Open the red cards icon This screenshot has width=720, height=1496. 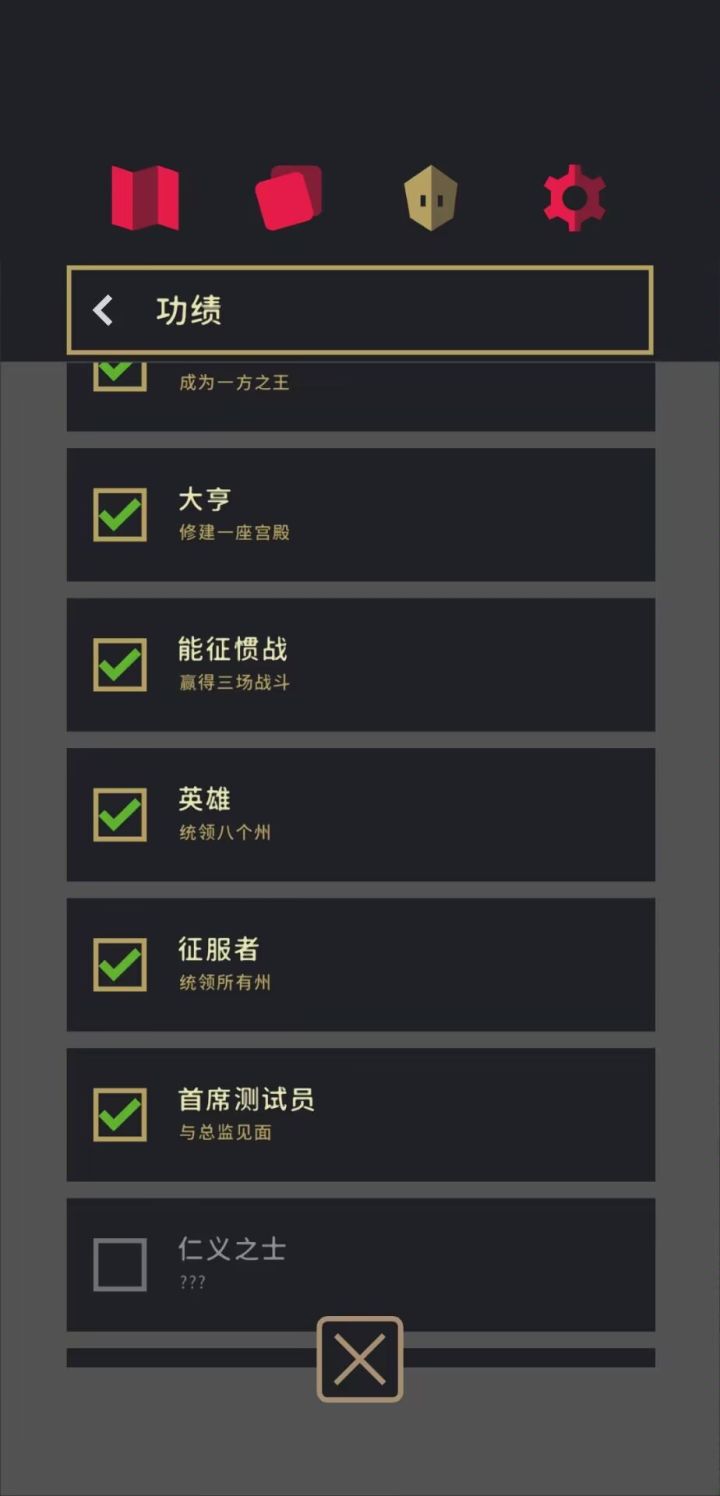click(289, 198)
